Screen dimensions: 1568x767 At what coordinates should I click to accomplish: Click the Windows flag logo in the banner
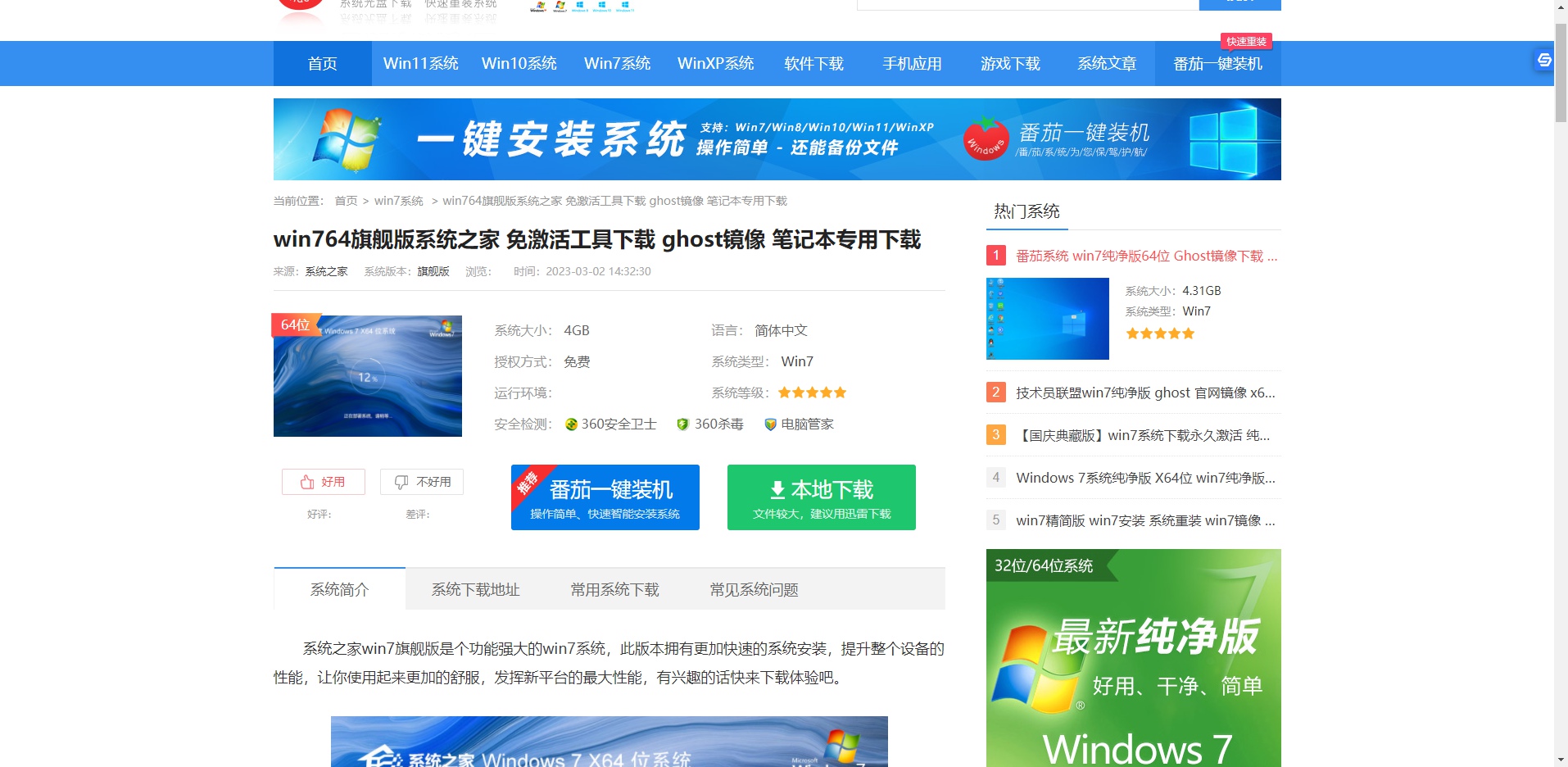point(348,139)
